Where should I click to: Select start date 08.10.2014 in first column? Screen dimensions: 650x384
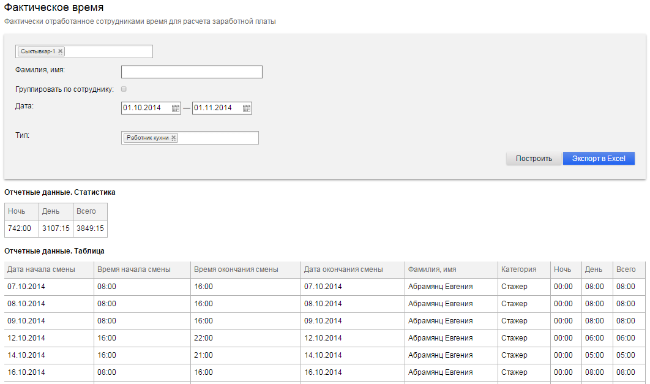pyautogui.click(x=26, y=304)
